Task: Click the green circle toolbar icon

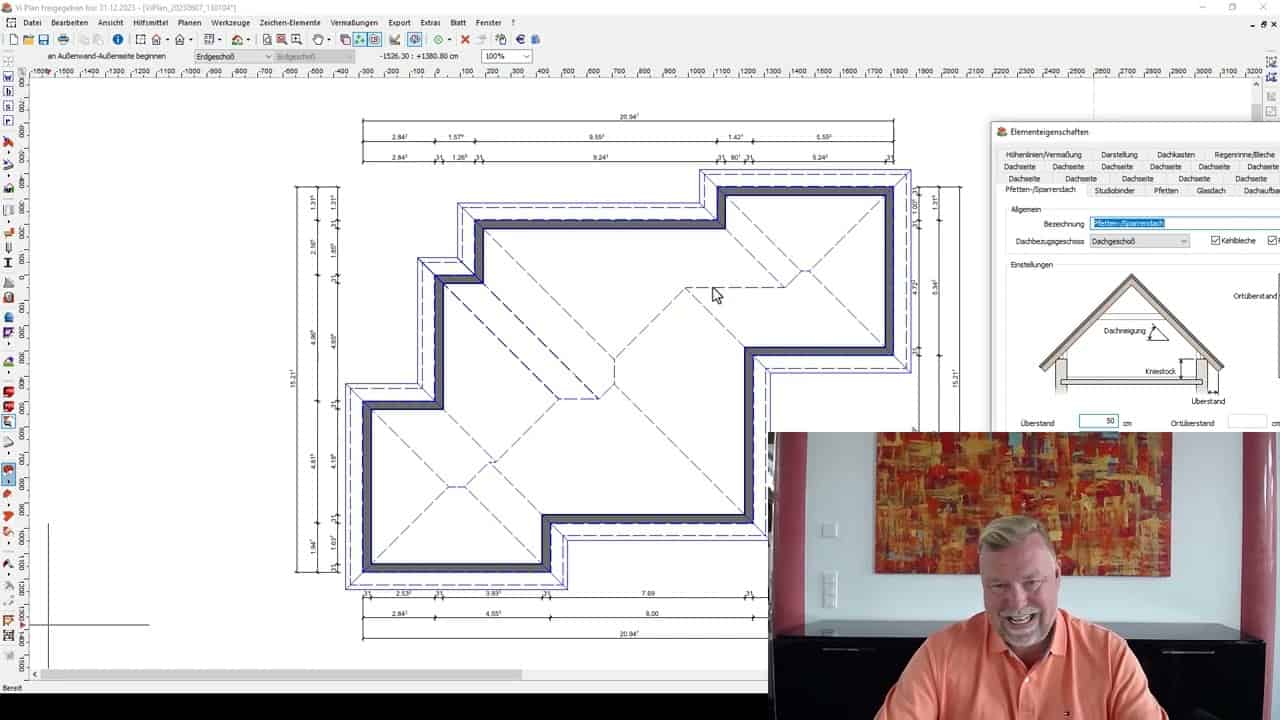Action: [x=438, y=40]
